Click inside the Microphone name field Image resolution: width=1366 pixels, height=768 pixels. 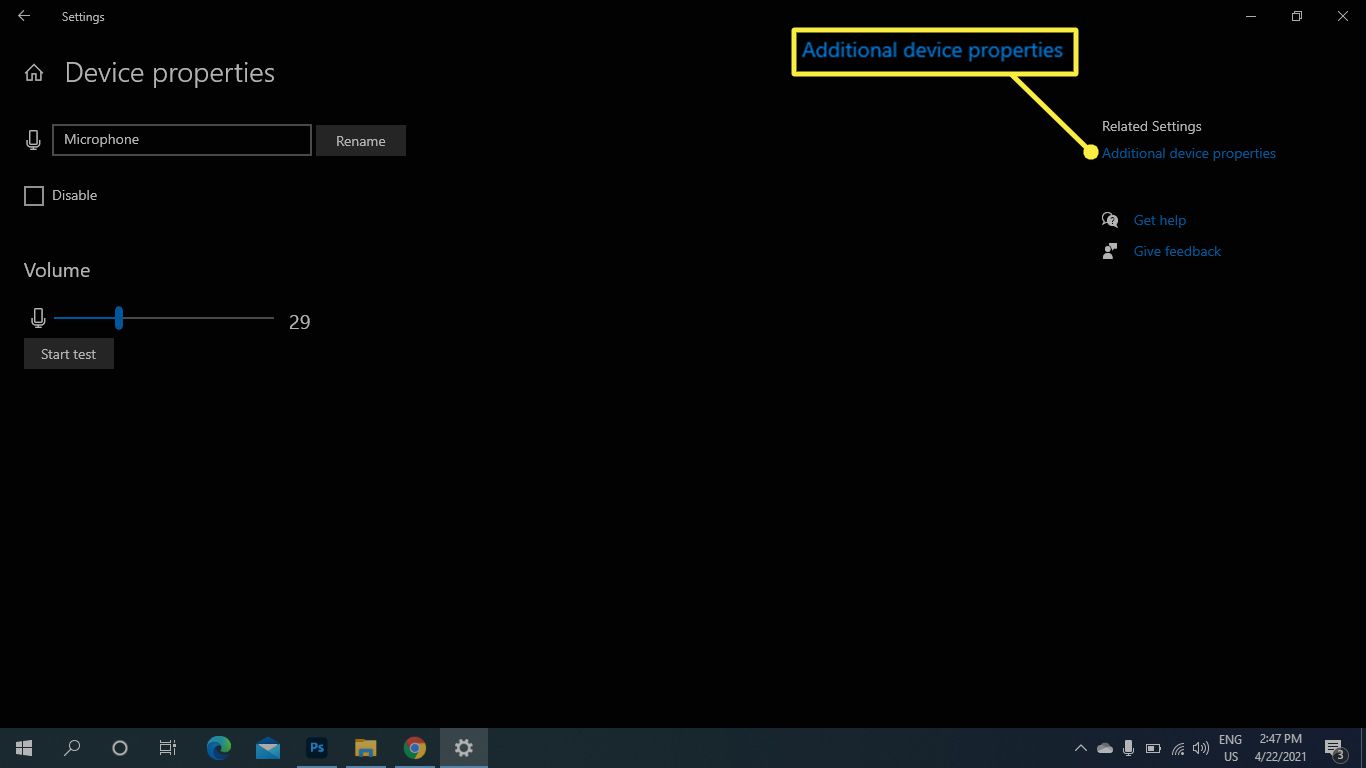pyautogui.click(x=182, y=140)
